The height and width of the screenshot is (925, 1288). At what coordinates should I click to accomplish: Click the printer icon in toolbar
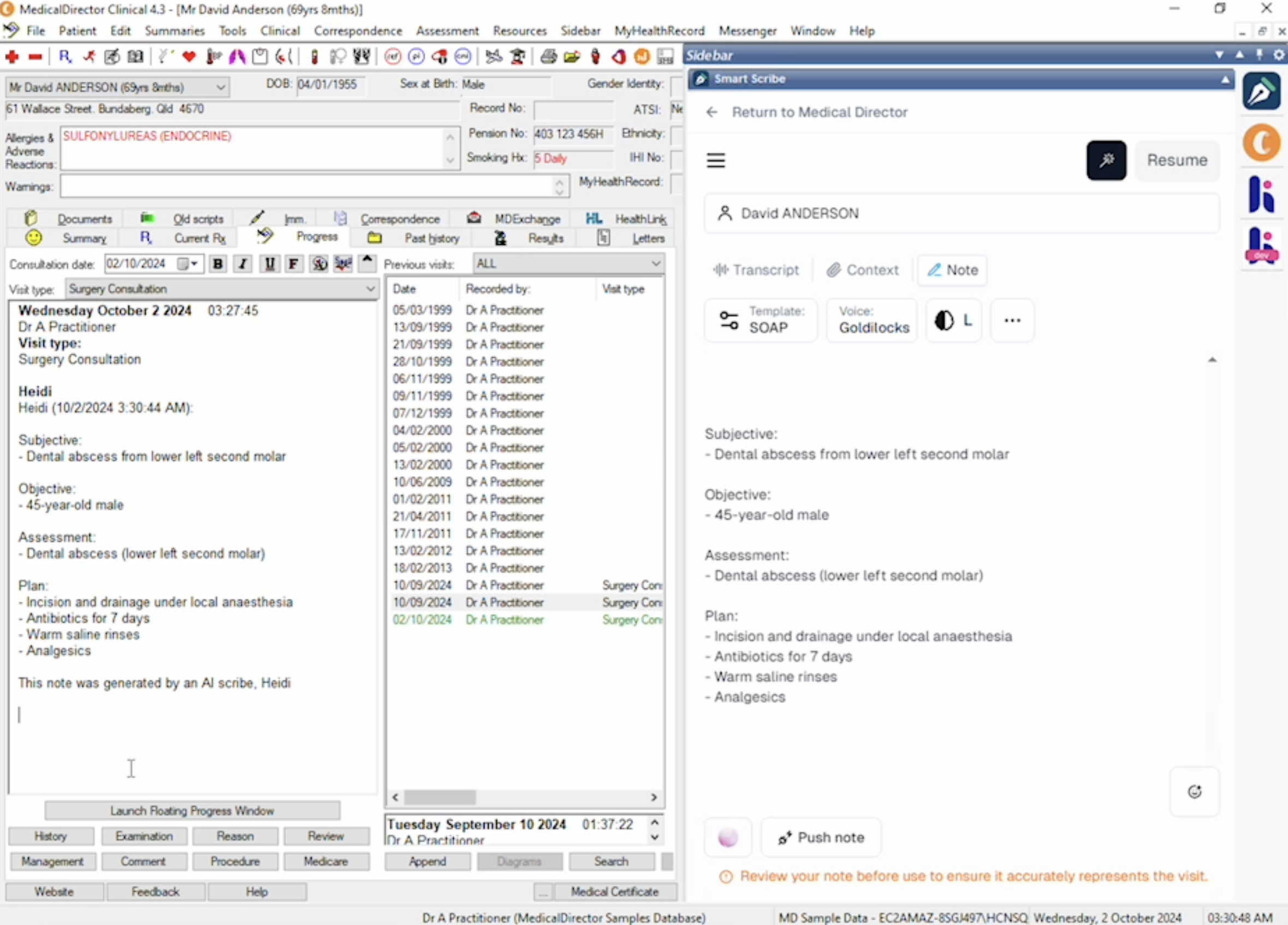548,57
